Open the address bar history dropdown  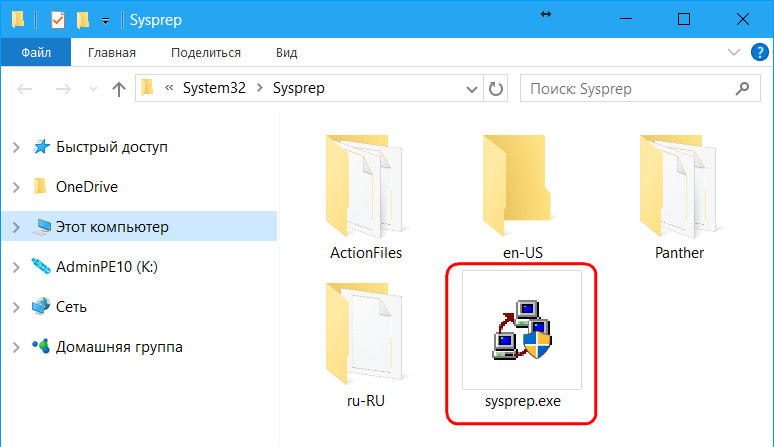point(471,89)
